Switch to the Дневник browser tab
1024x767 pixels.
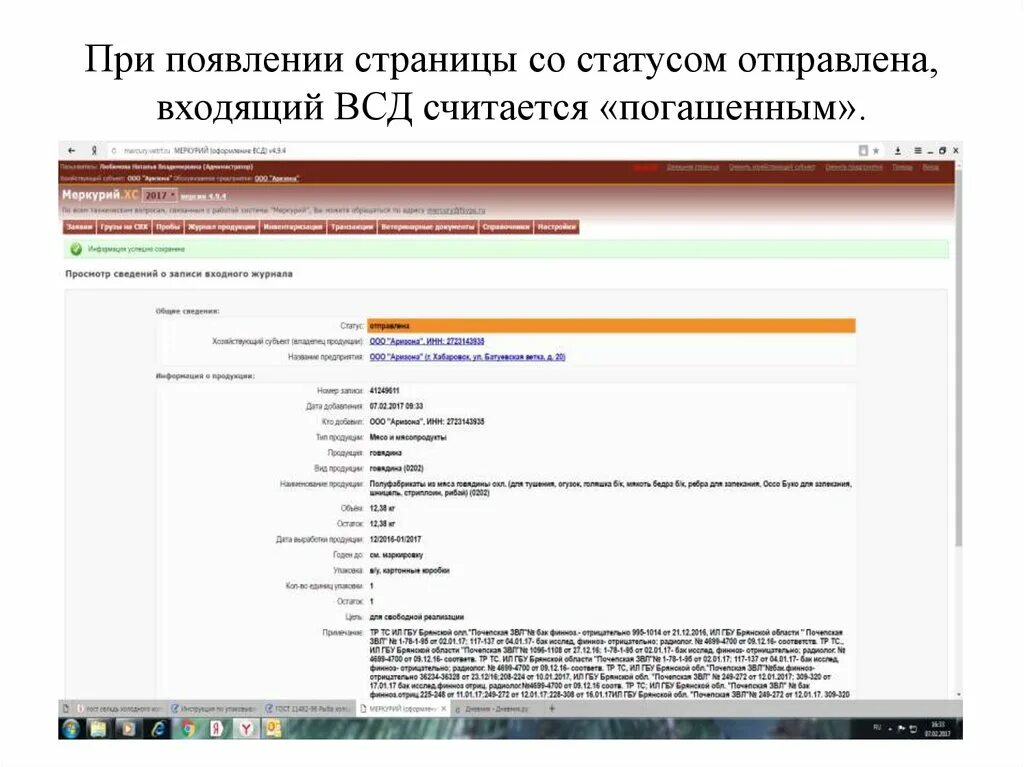[494, 708]
